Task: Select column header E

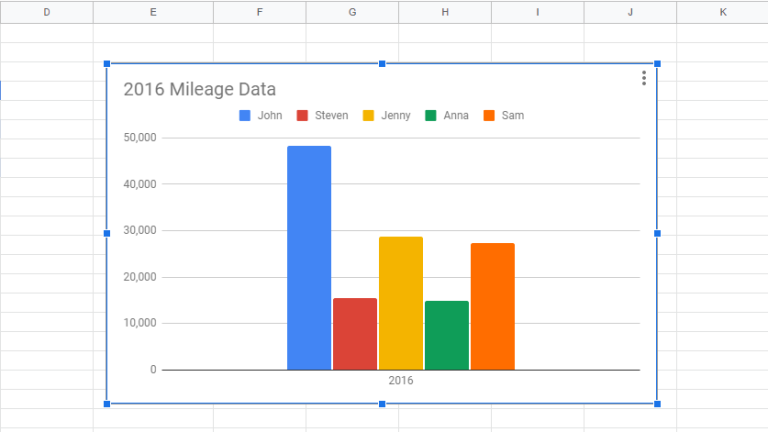Action: tap(153, 12)
